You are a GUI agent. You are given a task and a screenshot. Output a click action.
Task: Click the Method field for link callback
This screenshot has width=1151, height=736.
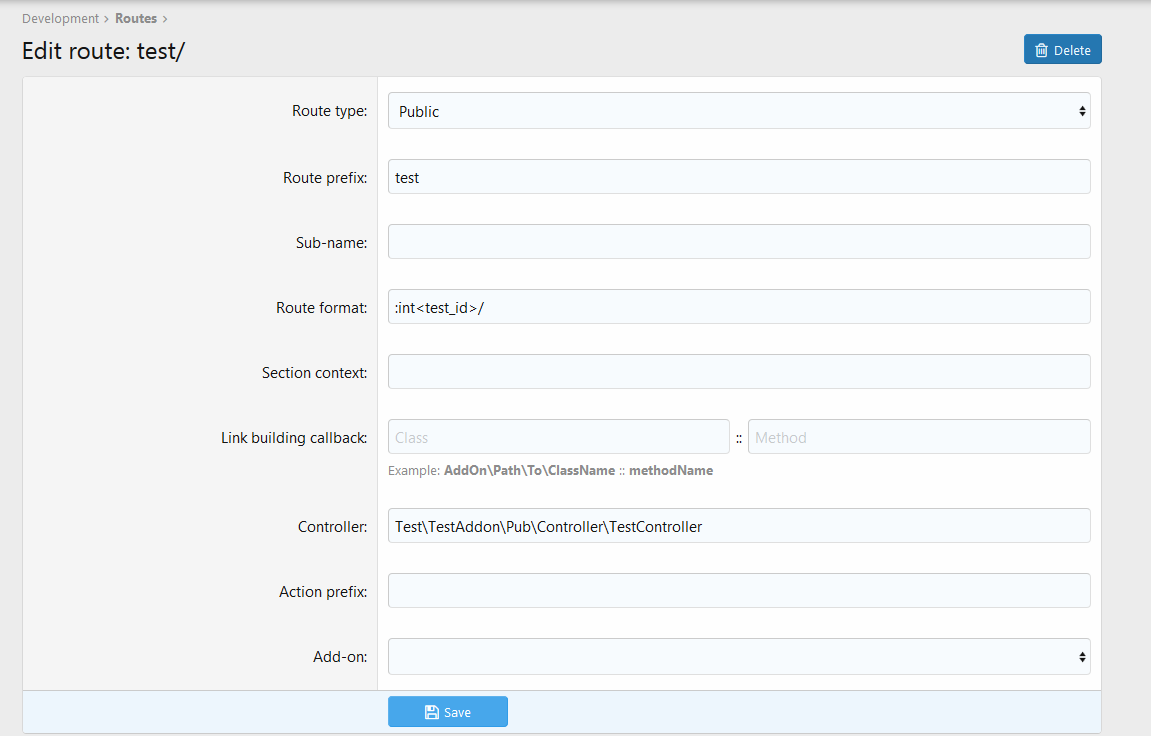pos(918,437)
